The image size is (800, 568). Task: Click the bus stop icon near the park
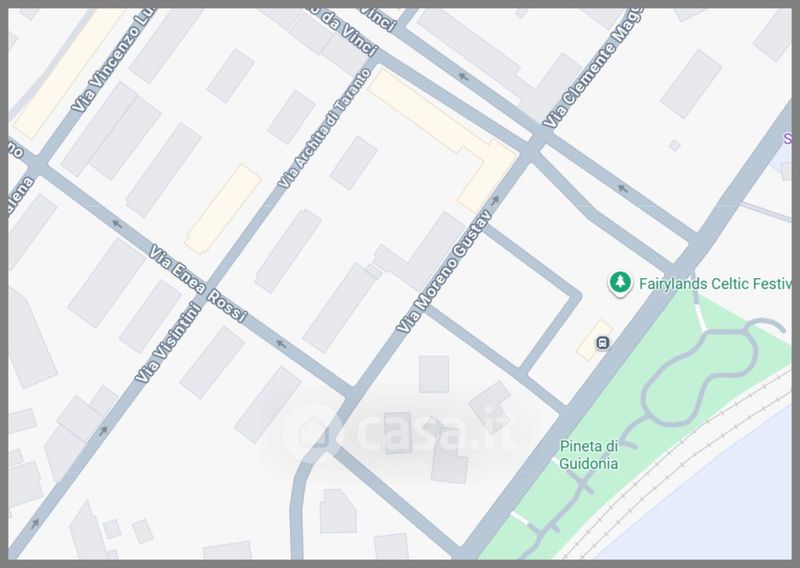point(603,342)
